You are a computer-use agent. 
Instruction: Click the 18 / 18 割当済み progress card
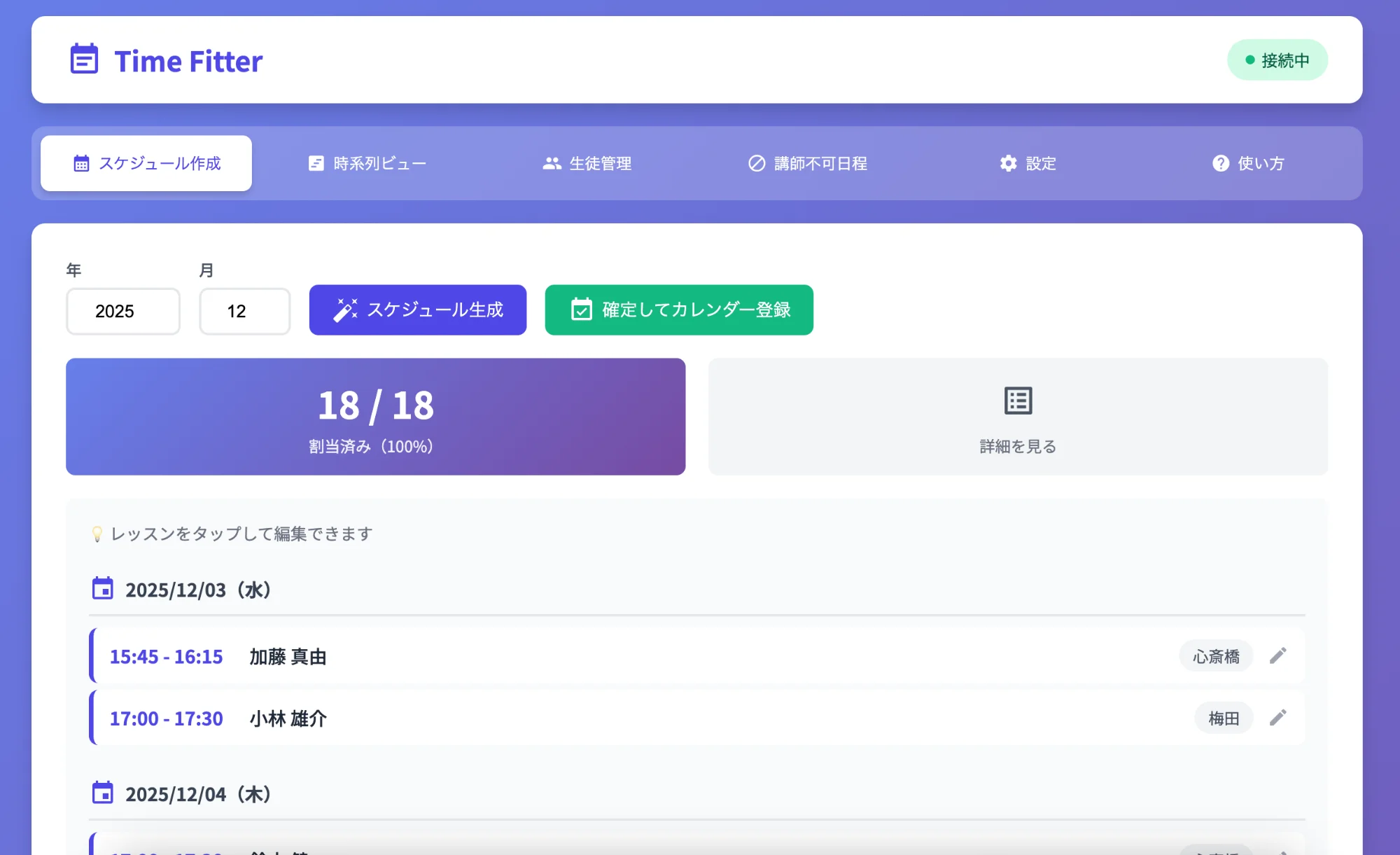point(375,417)
